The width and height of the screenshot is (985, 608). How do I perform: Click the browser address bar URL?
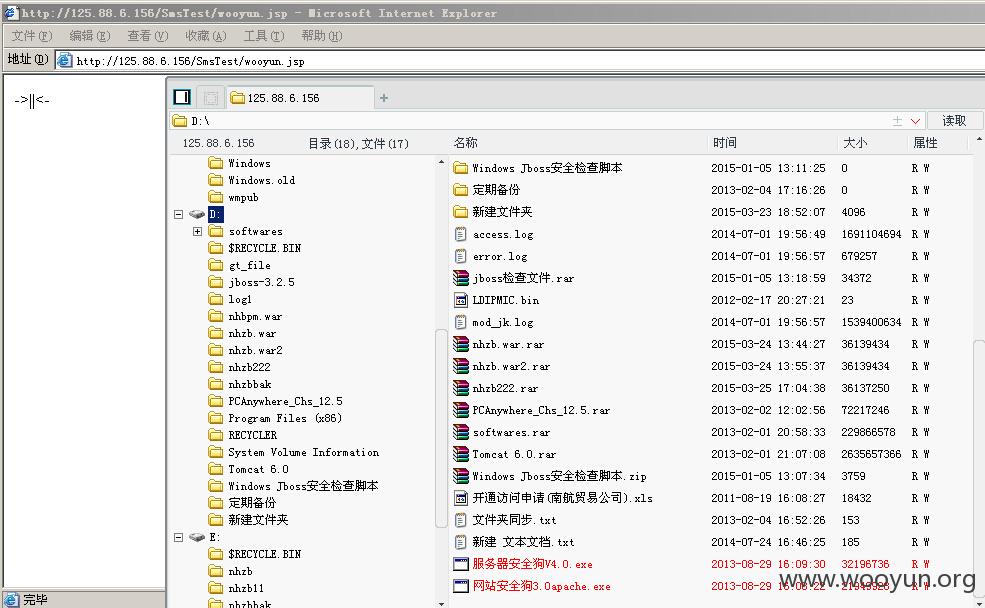click(x=190, y=61)
